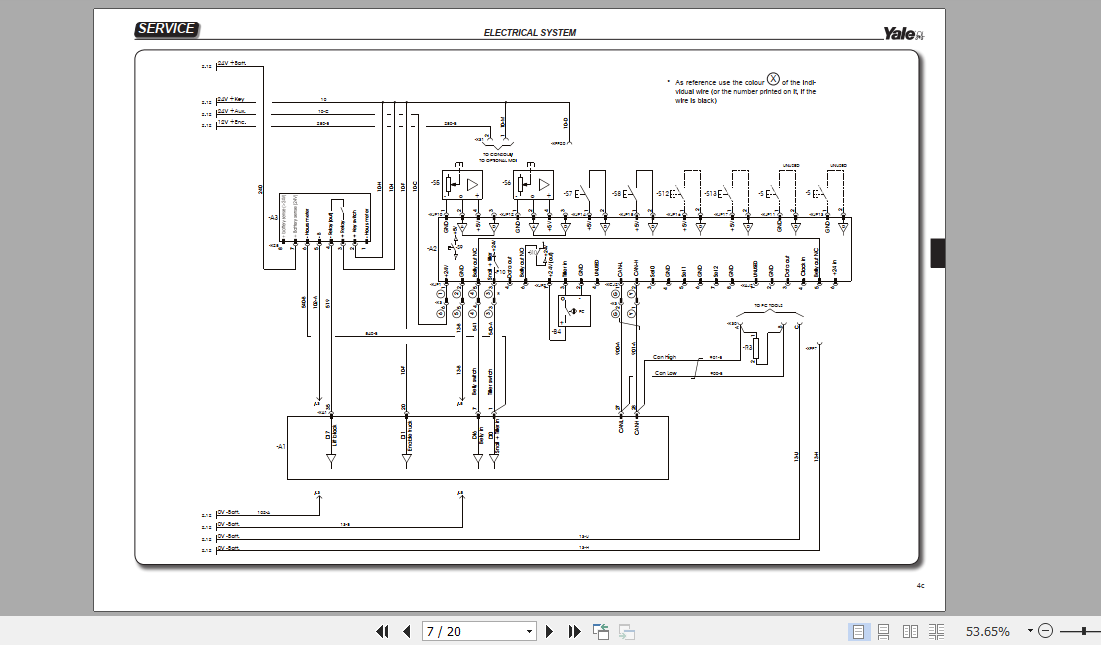Click the 53.65% zoom value
The height and width of the screenshot is (645, 1101).
click(x=988, y=632)
